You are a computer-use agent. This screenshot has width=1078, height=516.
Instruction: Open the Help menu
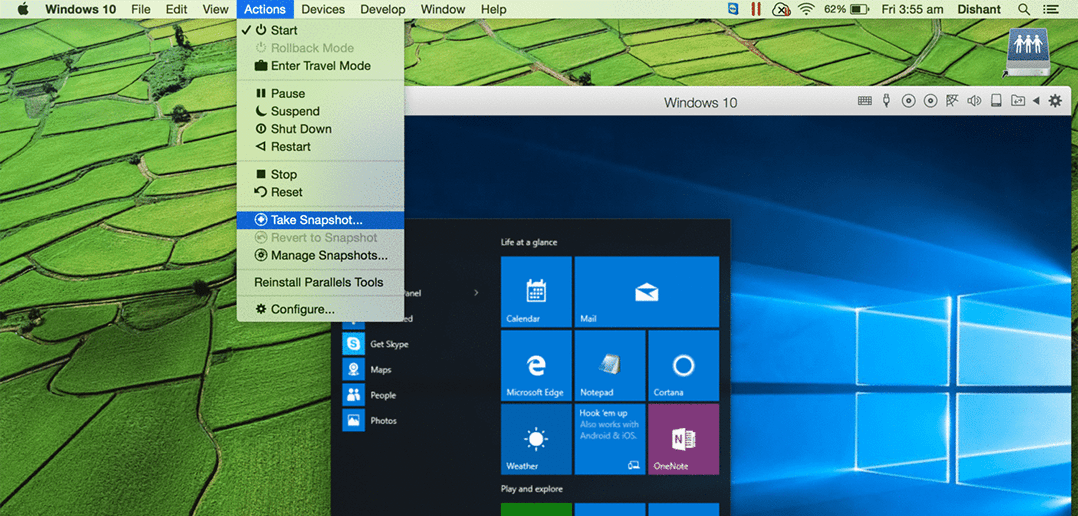tap(494, 9)
